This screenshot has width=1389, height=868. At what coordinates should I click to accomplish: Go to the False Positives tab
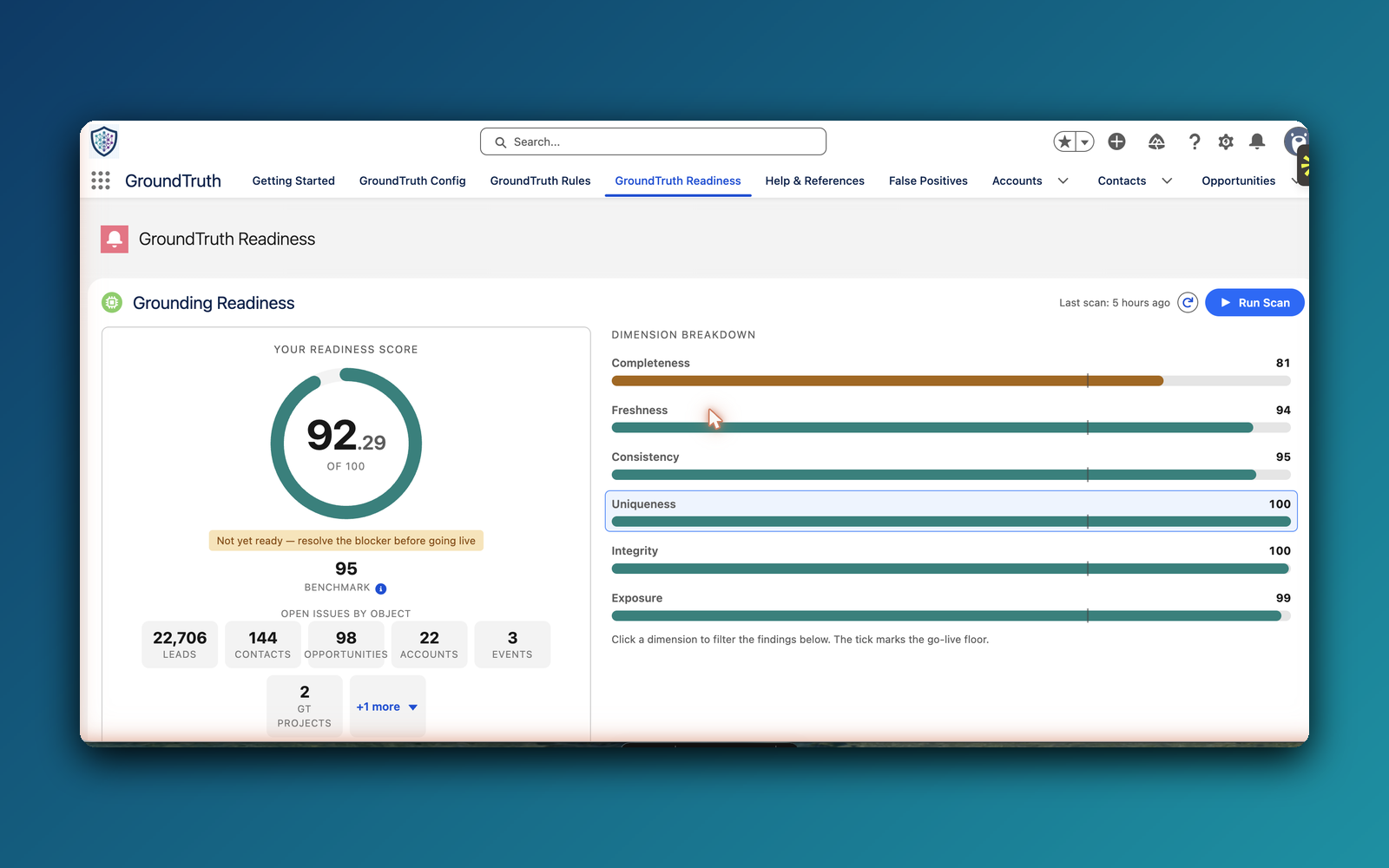928,181
